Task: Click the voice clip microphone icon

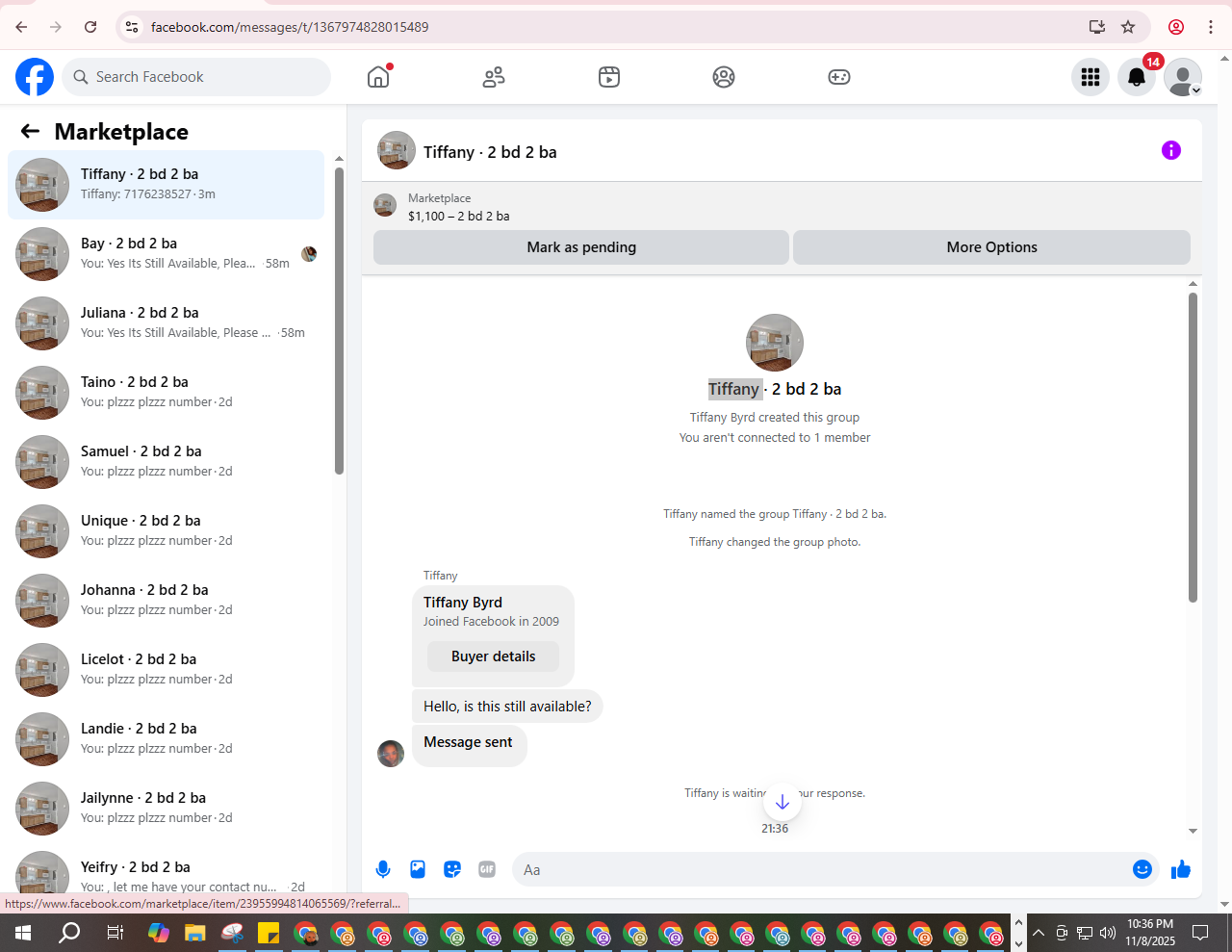Action: click(x=383, y=869)
